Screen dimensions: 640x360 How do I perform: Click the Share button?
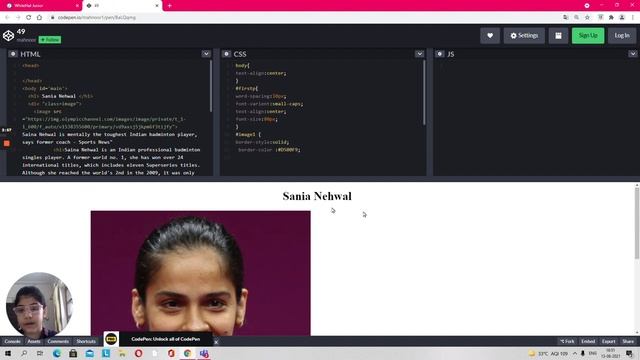628,341
